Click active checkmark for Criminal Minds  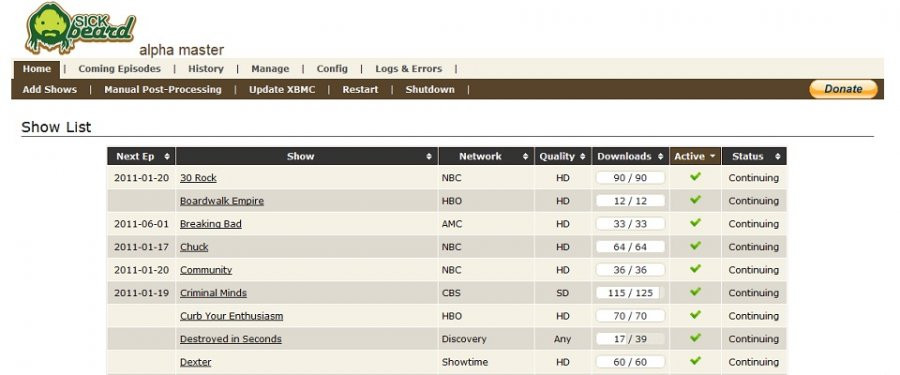click(695, 291)
